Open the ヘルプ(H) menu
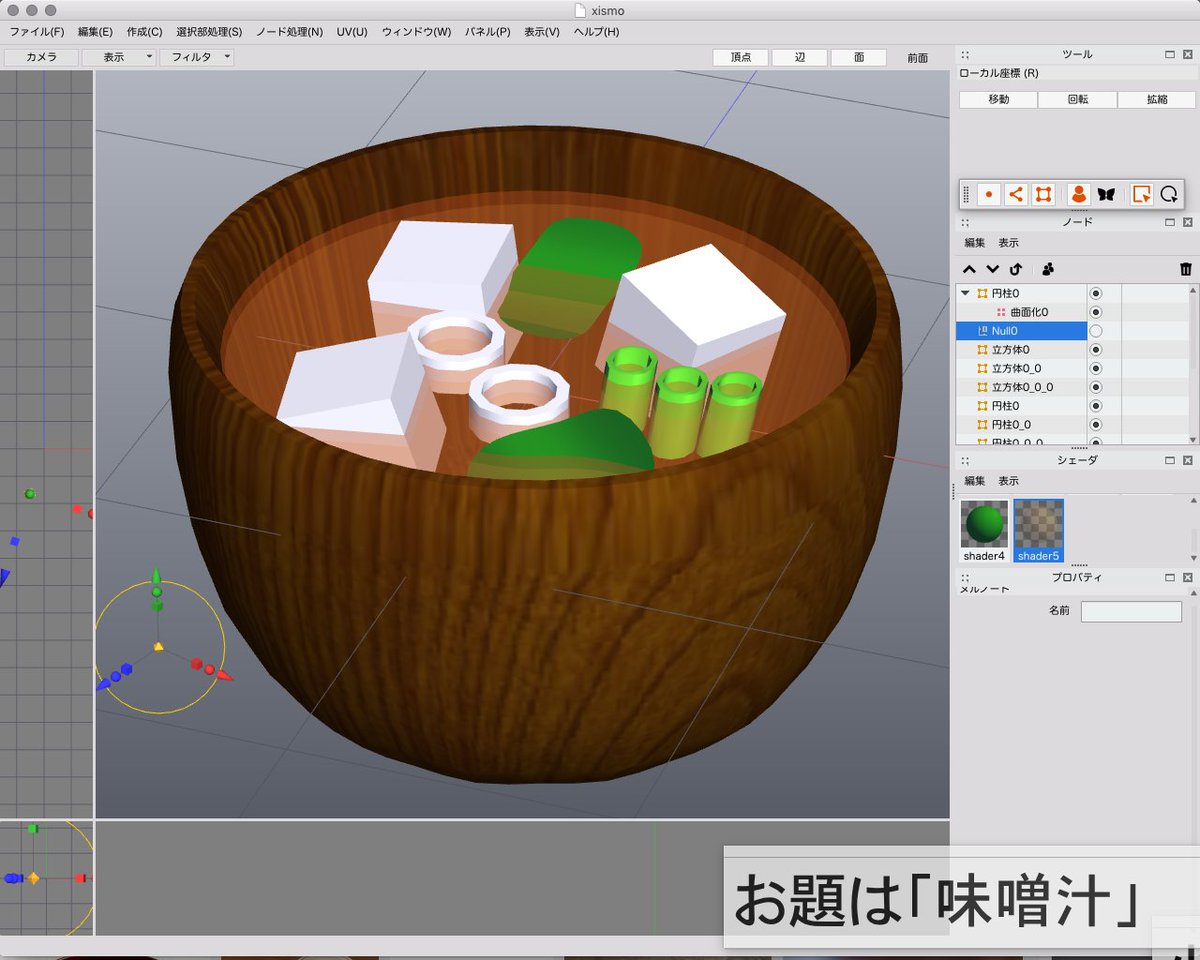Viewport: 1200px width, 960px height. (596, 32)
